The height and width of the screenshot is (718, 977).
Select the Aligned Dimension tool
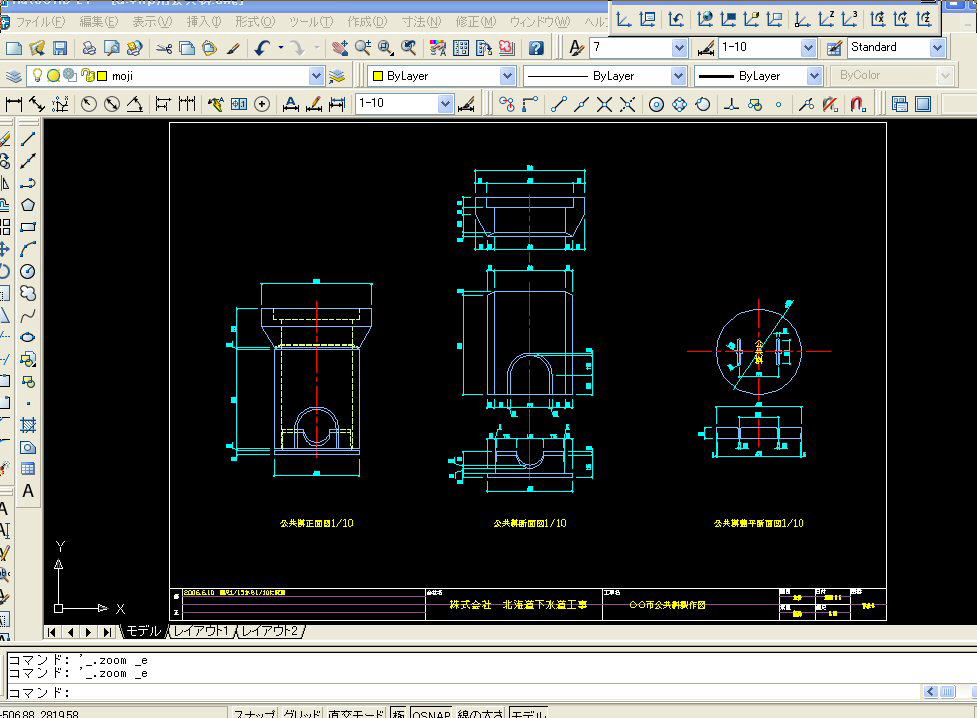pos(37,104)
